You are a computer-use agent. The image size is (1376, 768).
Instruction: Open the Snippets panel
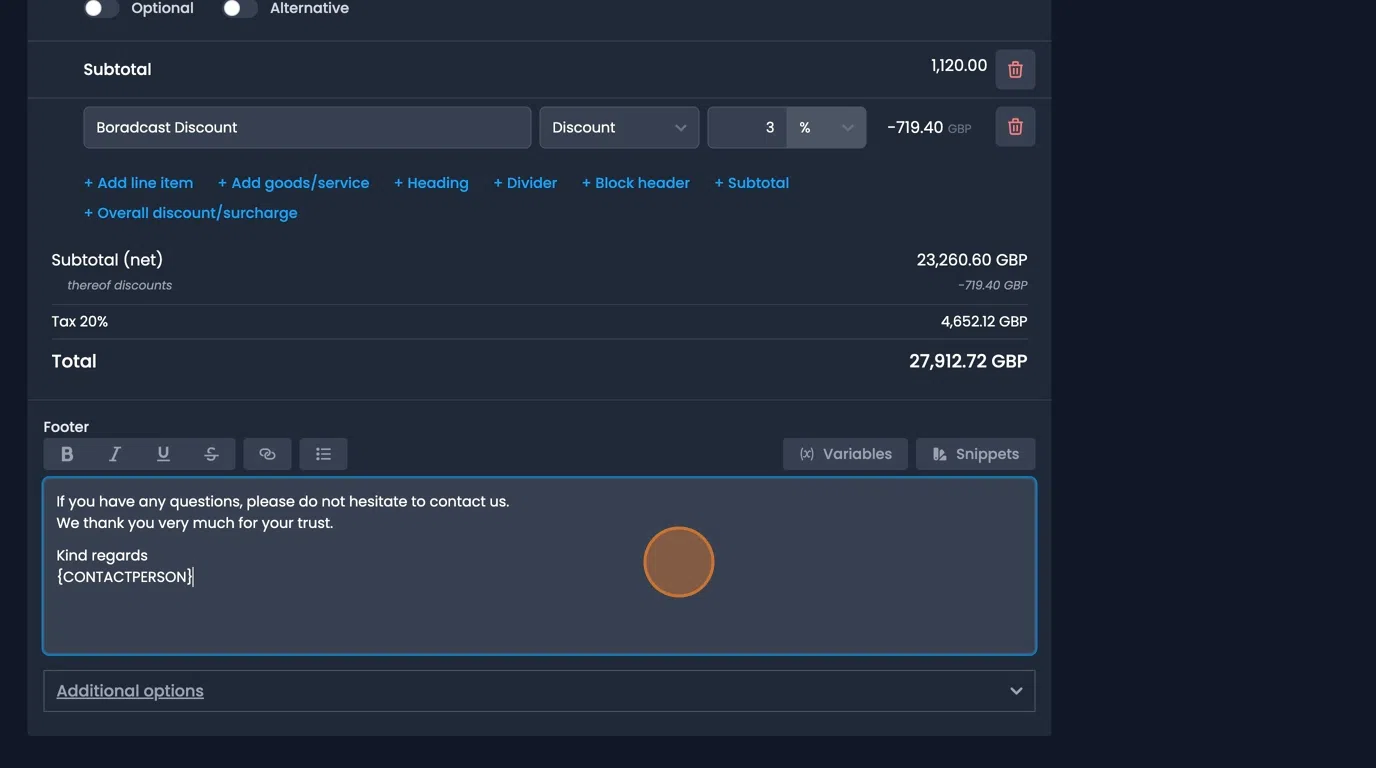pos(975,453)
